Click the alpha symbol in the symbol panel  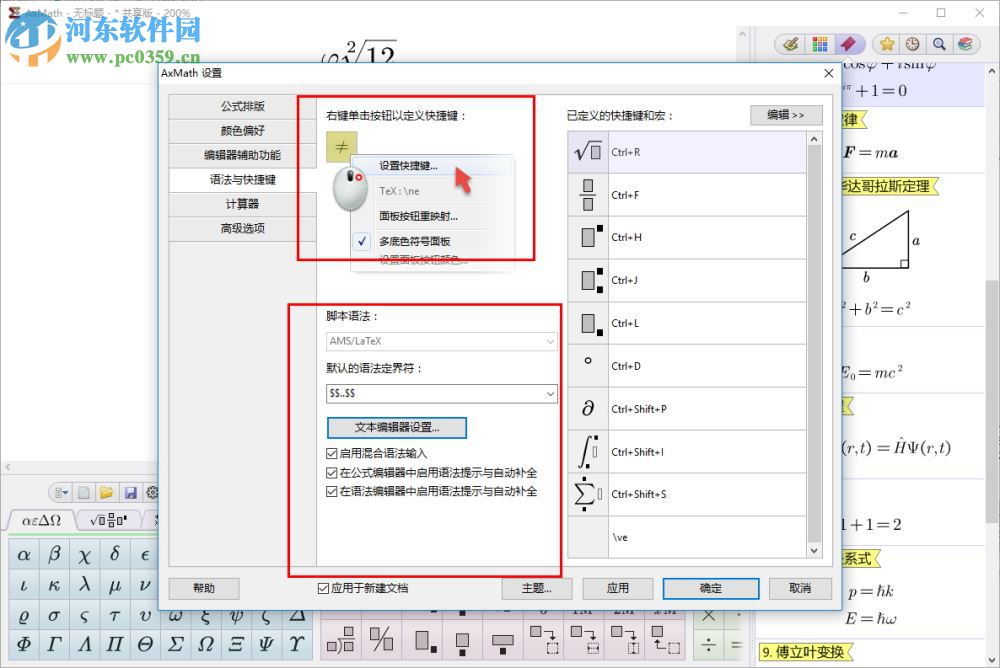25,554
